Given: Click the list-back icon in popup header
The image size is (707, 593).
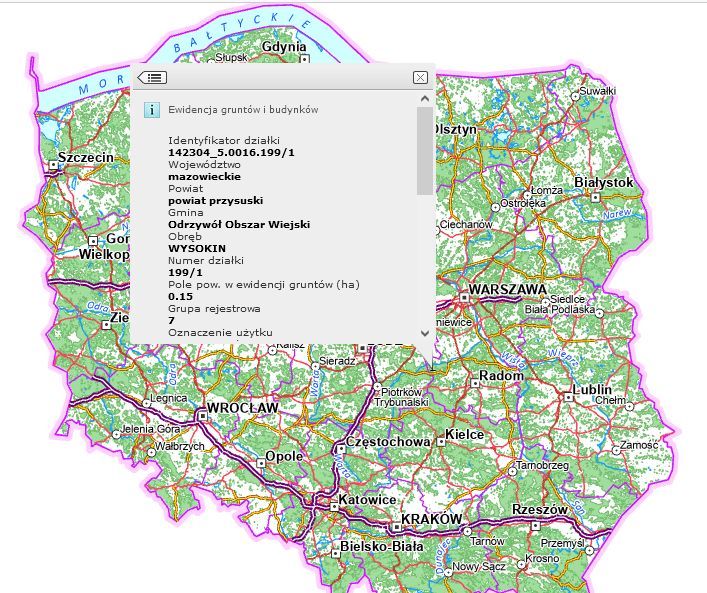Looking at the screenshot, I should (152, 78).
